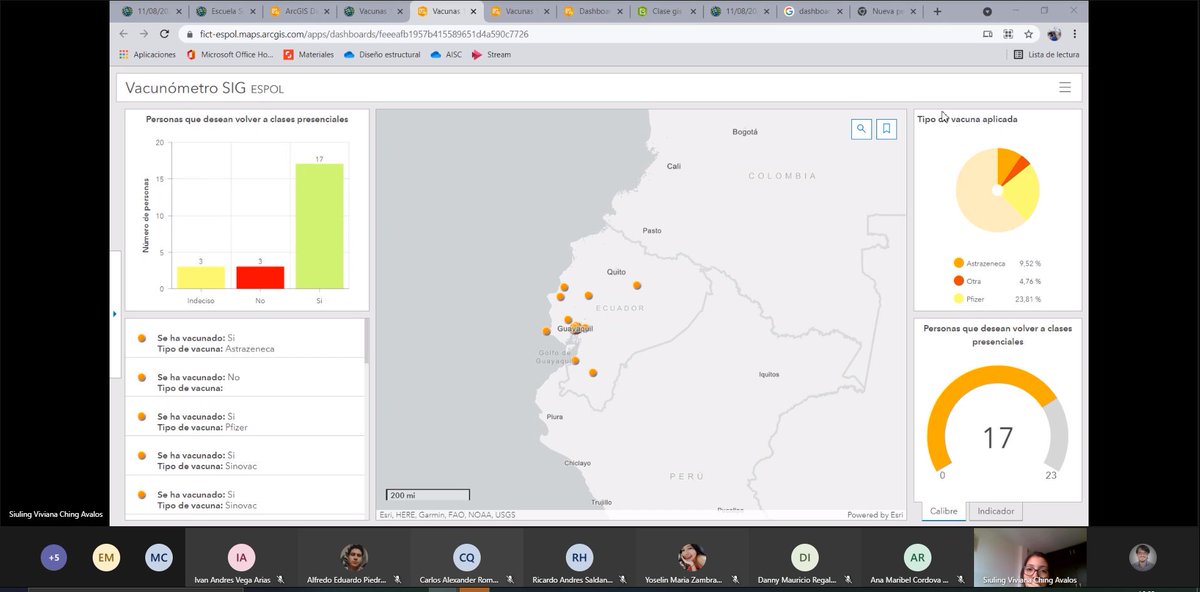
Task: Click the +5 more participants bubble
Action: coord(54,558)
